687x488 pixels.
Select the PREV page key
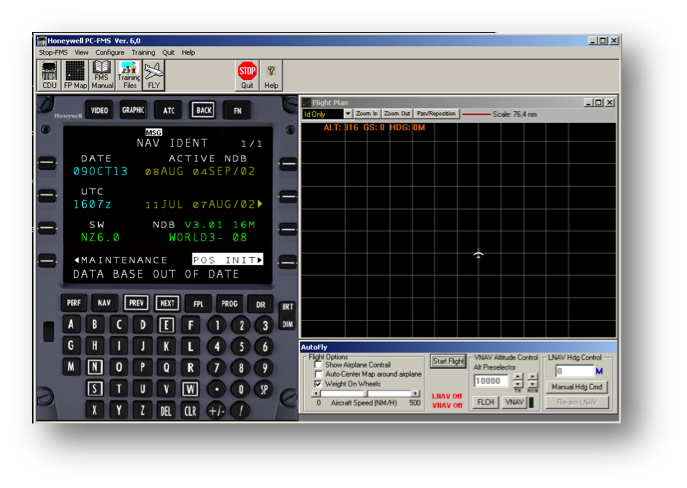point(136,303)
